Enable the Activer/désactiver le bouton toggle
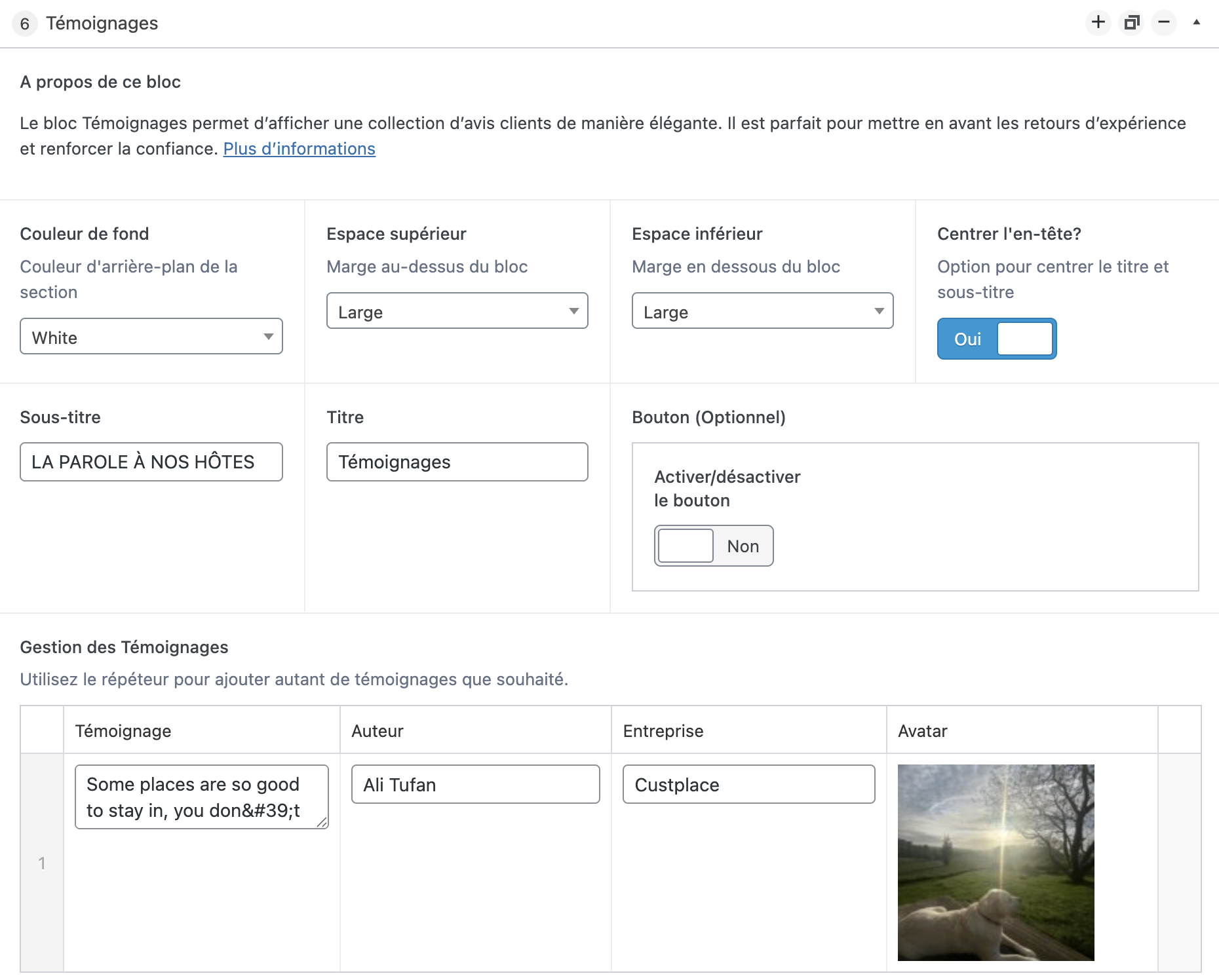1219x980 pixels. (x=713, y=546)
